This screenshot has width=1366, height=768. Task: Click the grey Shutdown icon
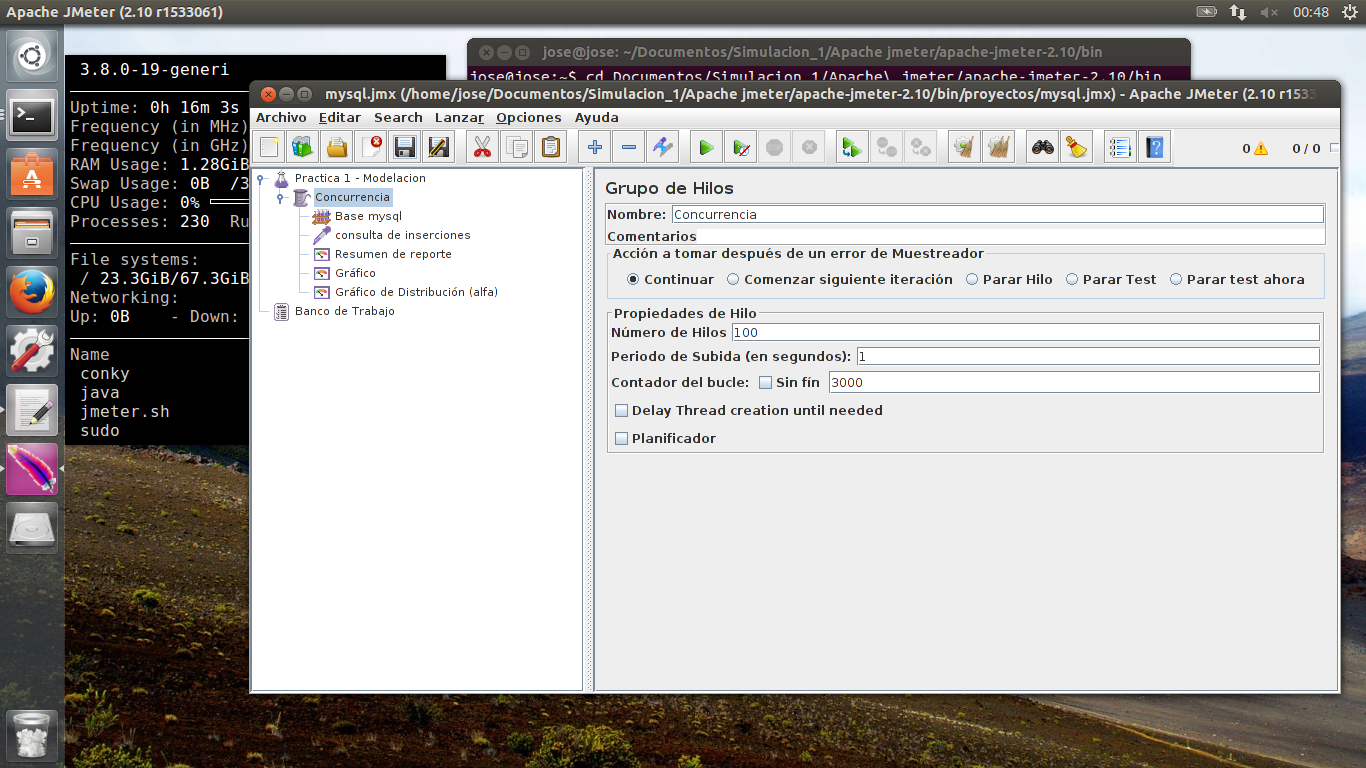point(809,148)
